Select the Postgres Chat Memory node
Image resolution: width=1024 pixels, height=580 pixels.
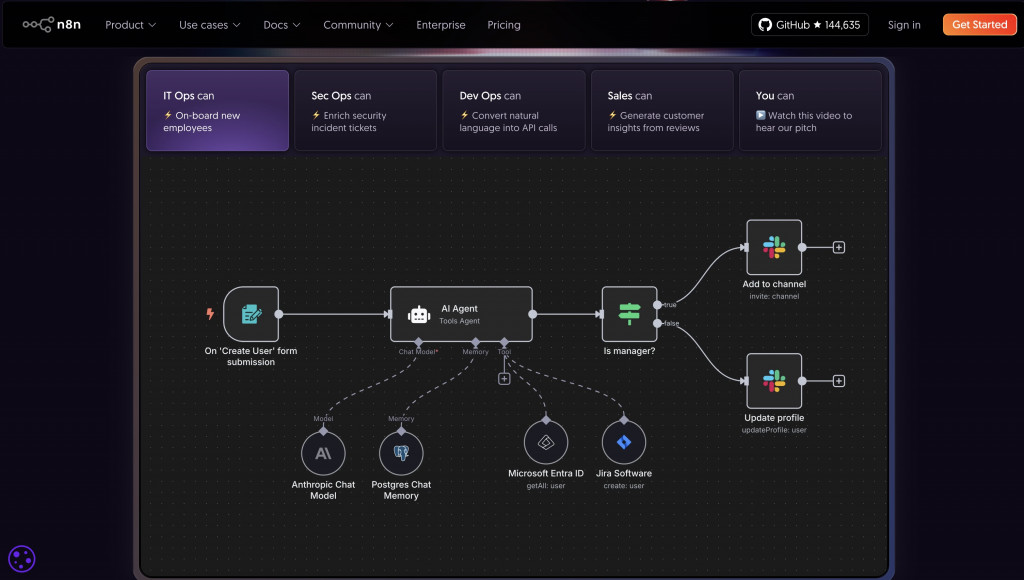(x=401, y=453)
